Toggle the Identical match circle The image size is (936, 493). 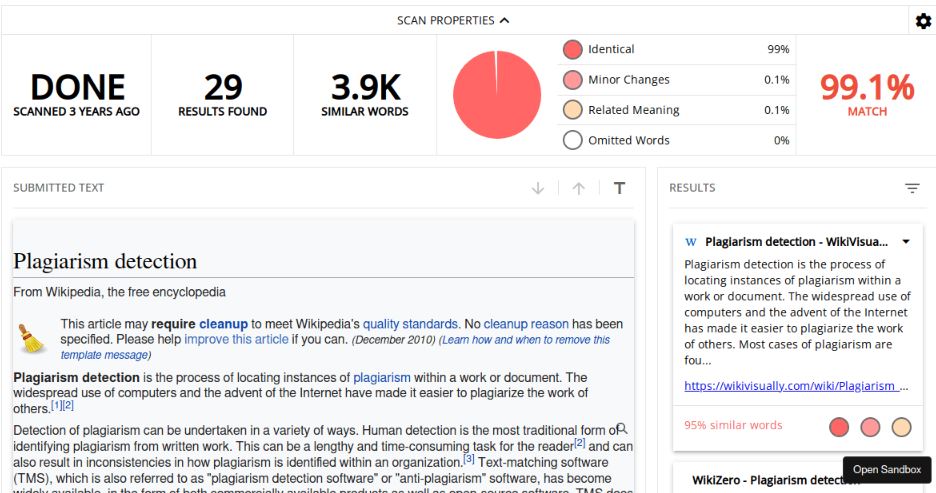tap(572, 50)
